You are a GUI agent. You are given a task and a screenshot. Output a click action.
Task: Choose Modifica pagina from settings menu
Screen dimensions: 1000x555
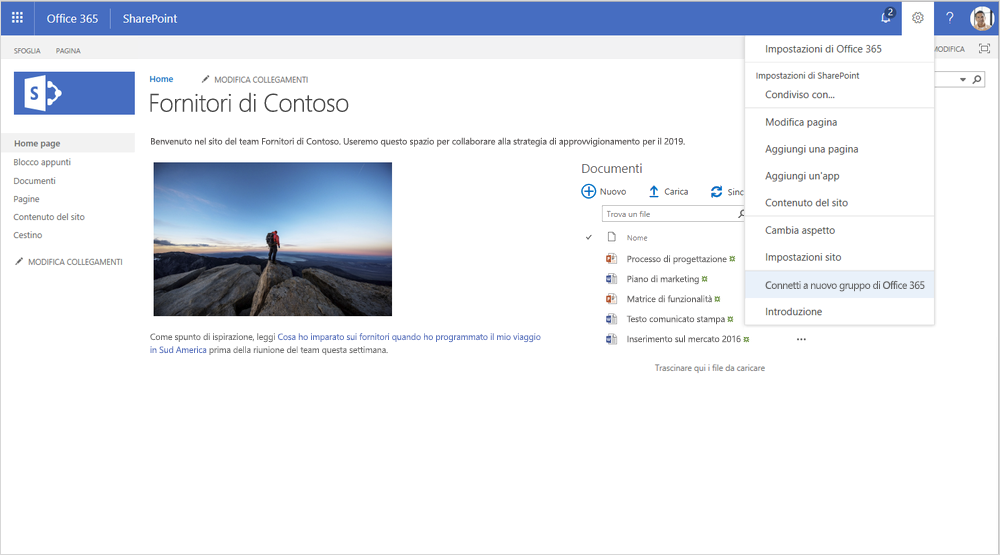(801, 122)
